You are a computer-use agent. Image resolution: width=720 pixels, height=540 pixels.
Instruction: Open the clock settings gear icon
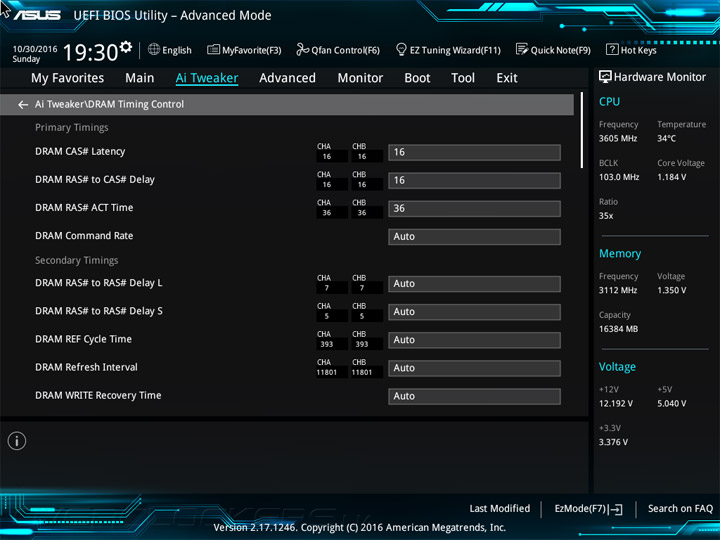pyautogui.click(x=126, y=47)
